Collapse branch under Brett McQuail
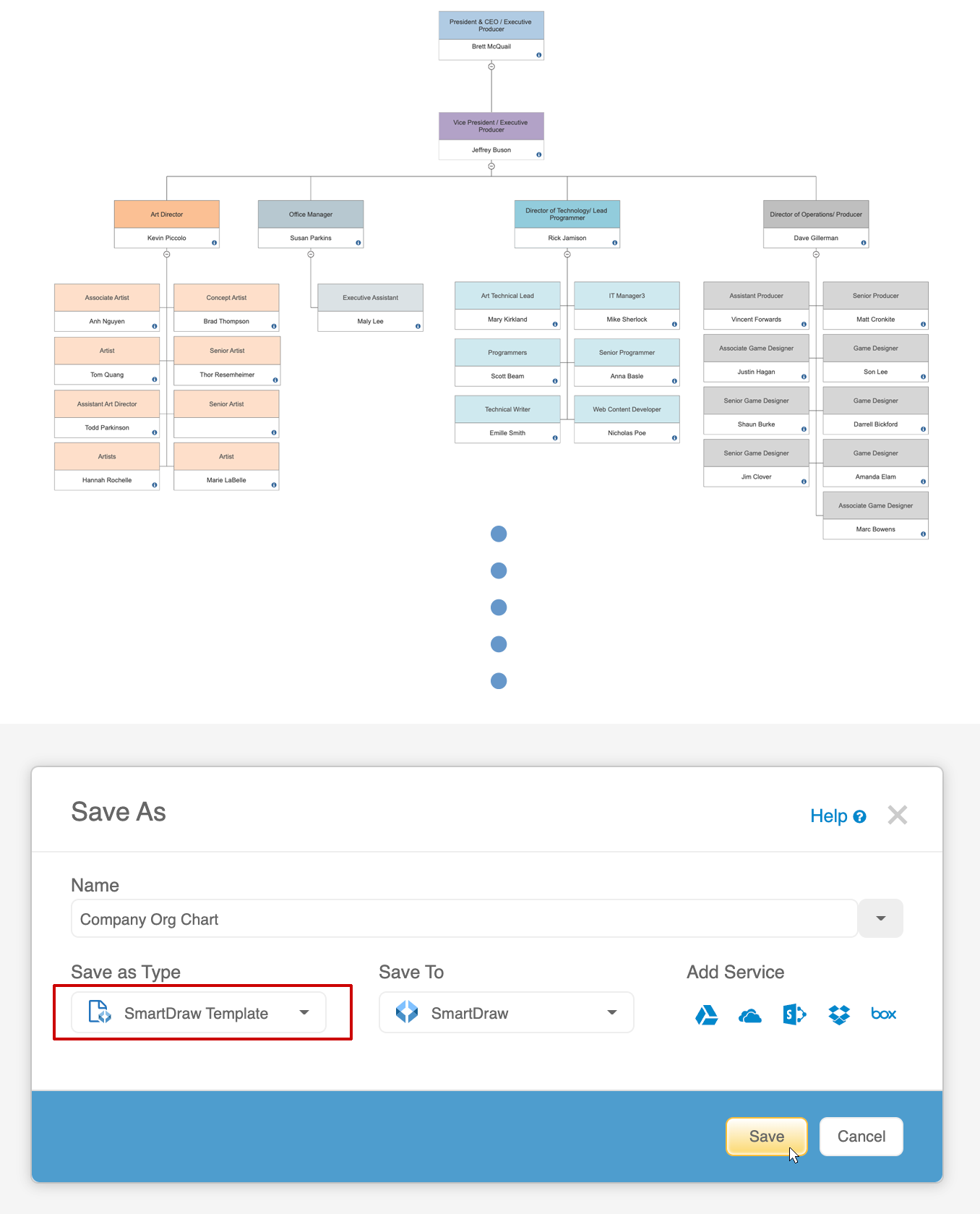Image resolution: width=980 pixels, height=1214 pixels. [491, 67]
